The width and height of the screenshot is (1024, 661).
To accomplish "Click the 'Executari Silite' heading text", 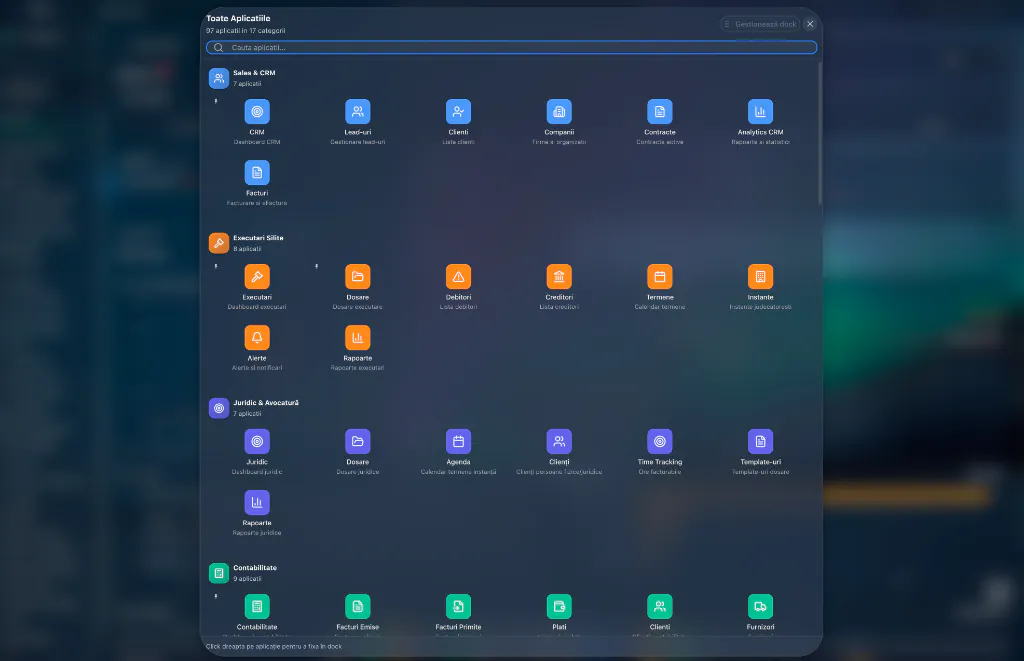I will [x=258, y=238].
